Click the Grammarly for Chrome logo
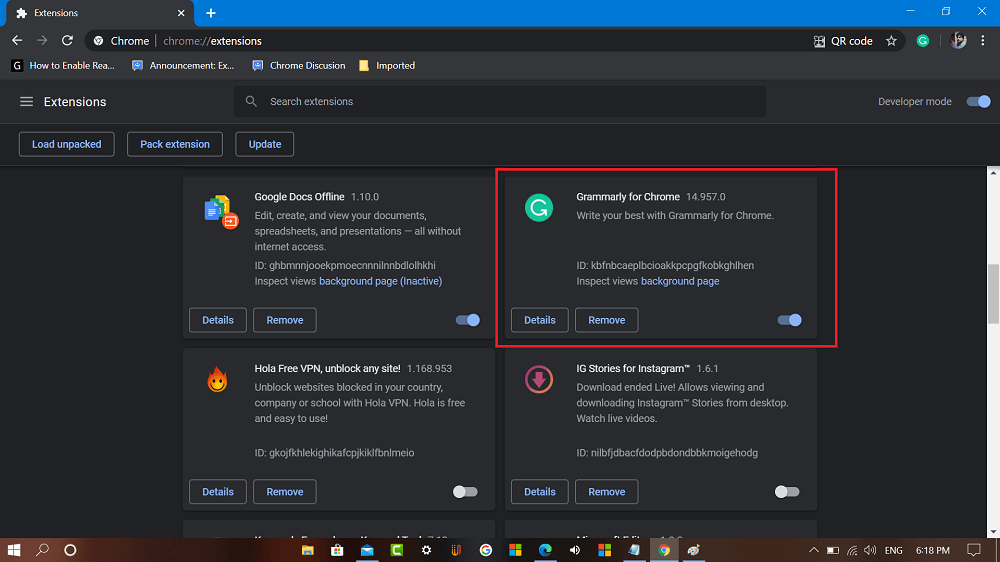The height and width of the screenshot is (562, 1000). coord(539,208)
